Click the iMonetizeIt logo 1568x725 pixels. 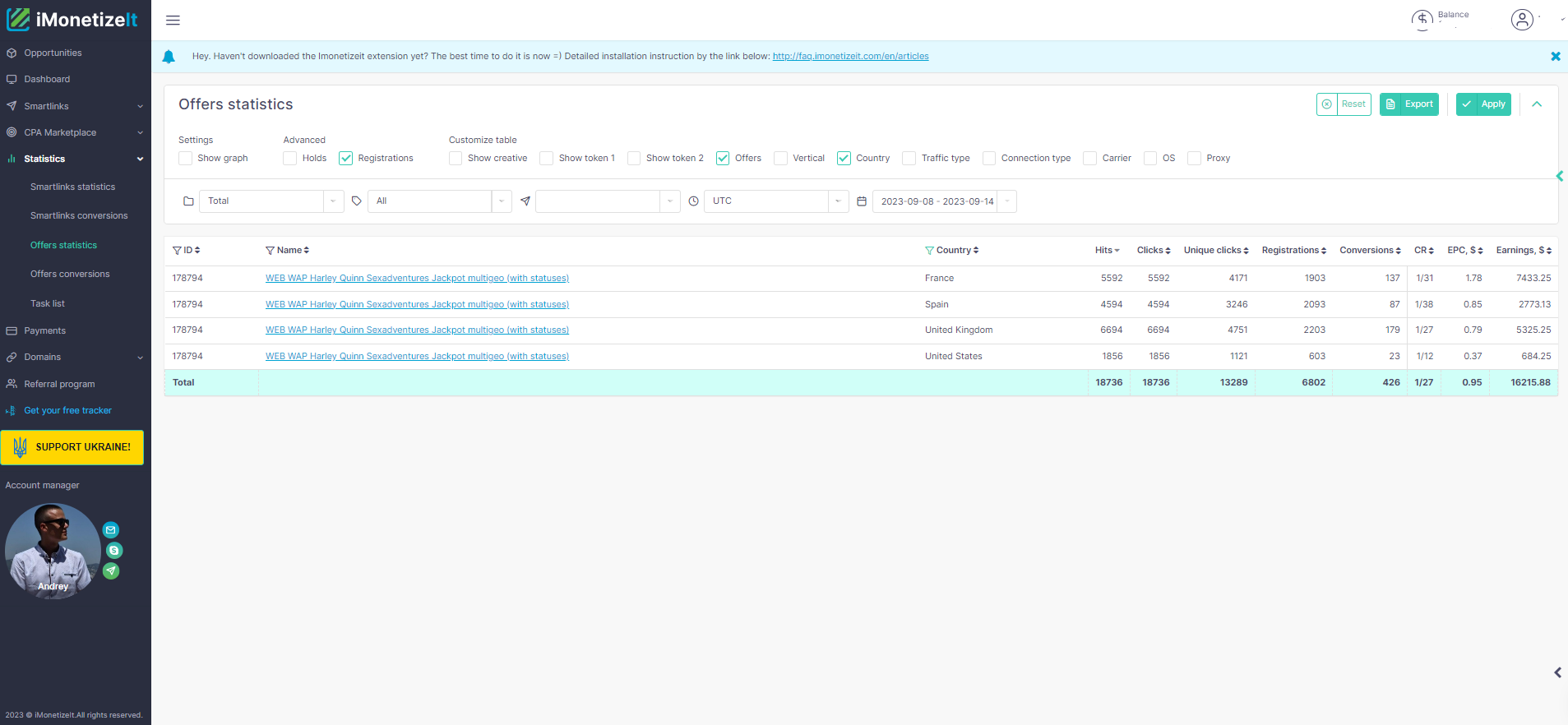coord(72,20)
